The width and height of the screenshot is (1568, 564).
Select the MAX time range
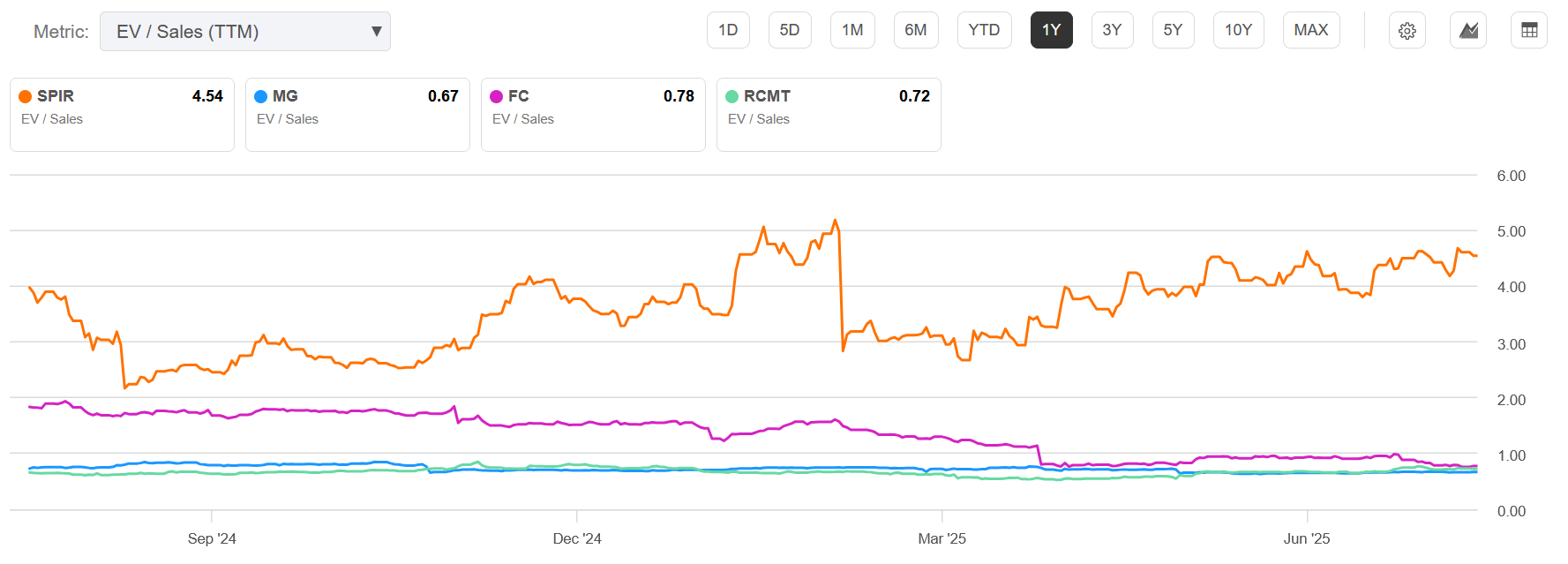pyautogui.click(x=1311, y=29)
